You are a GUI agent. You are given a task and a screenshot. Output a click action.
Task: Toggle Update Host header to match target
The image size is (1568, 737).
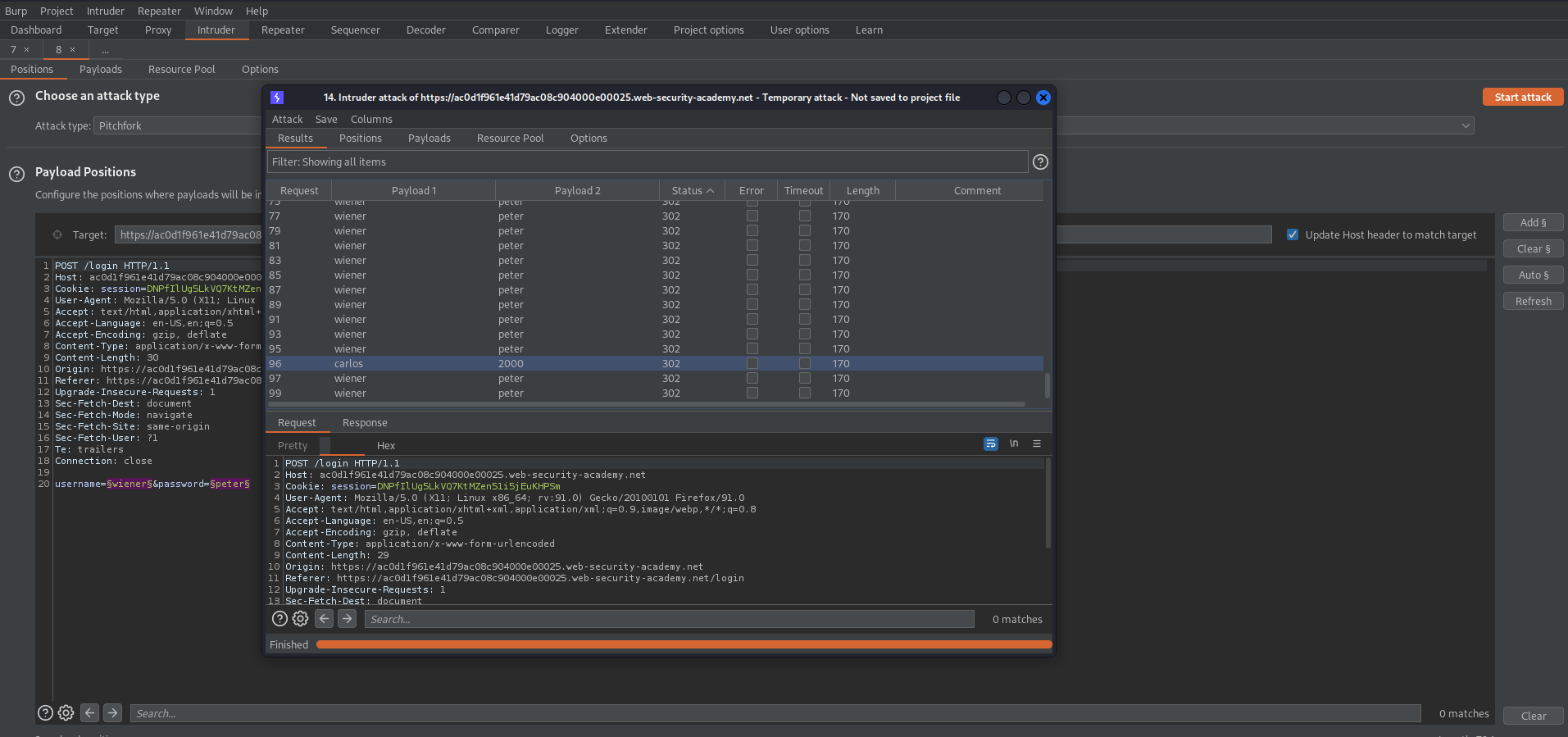(x=1293, y=234)
